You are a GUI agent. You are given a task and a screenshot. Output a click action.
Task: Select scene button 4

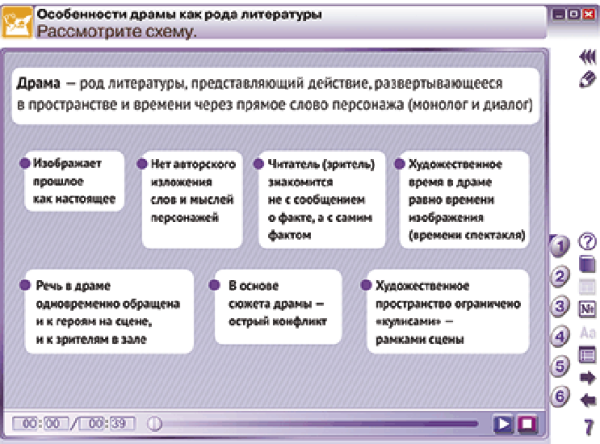[561, 337]
